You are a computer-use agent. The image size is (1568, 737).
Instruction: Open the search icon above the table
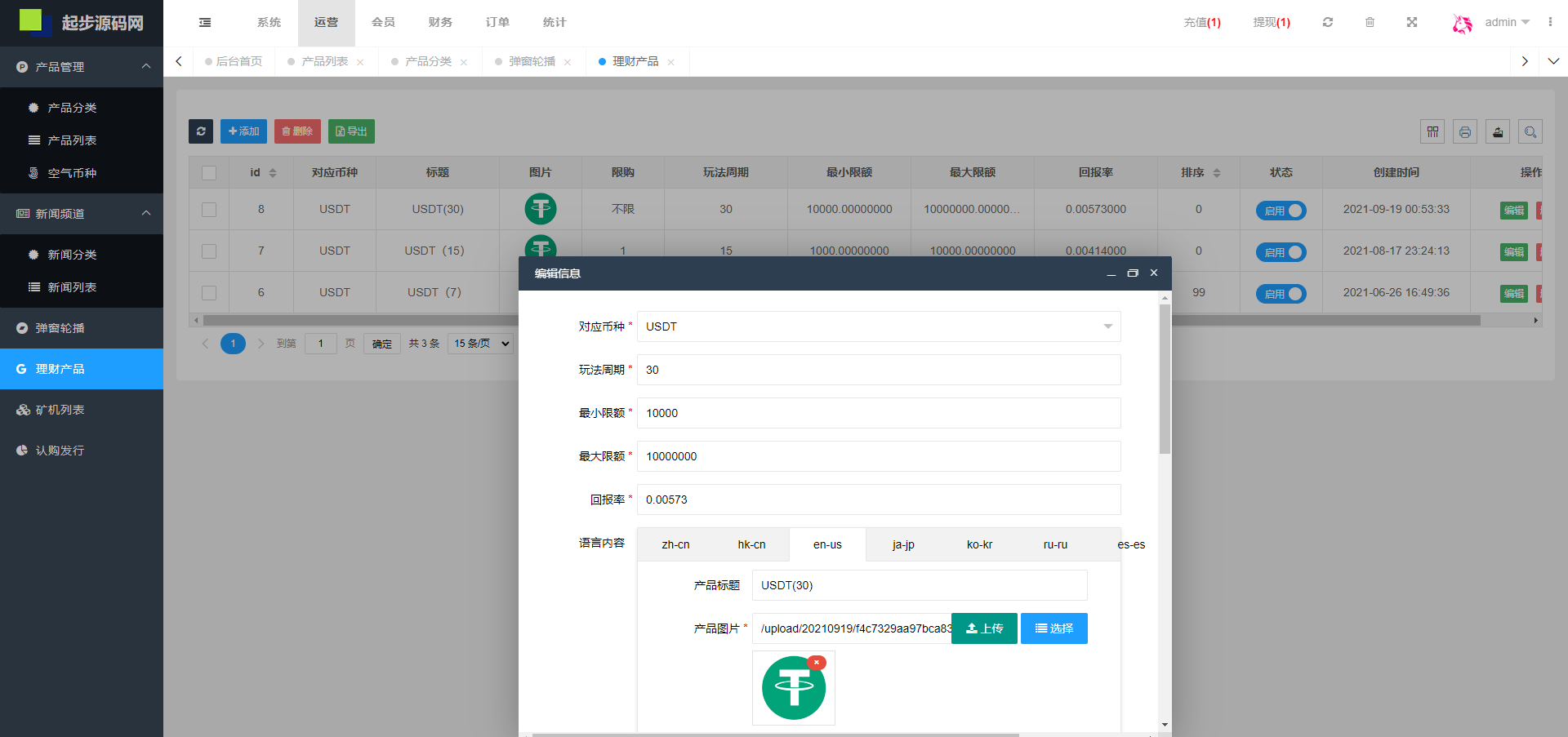[x=1530, y=131]
